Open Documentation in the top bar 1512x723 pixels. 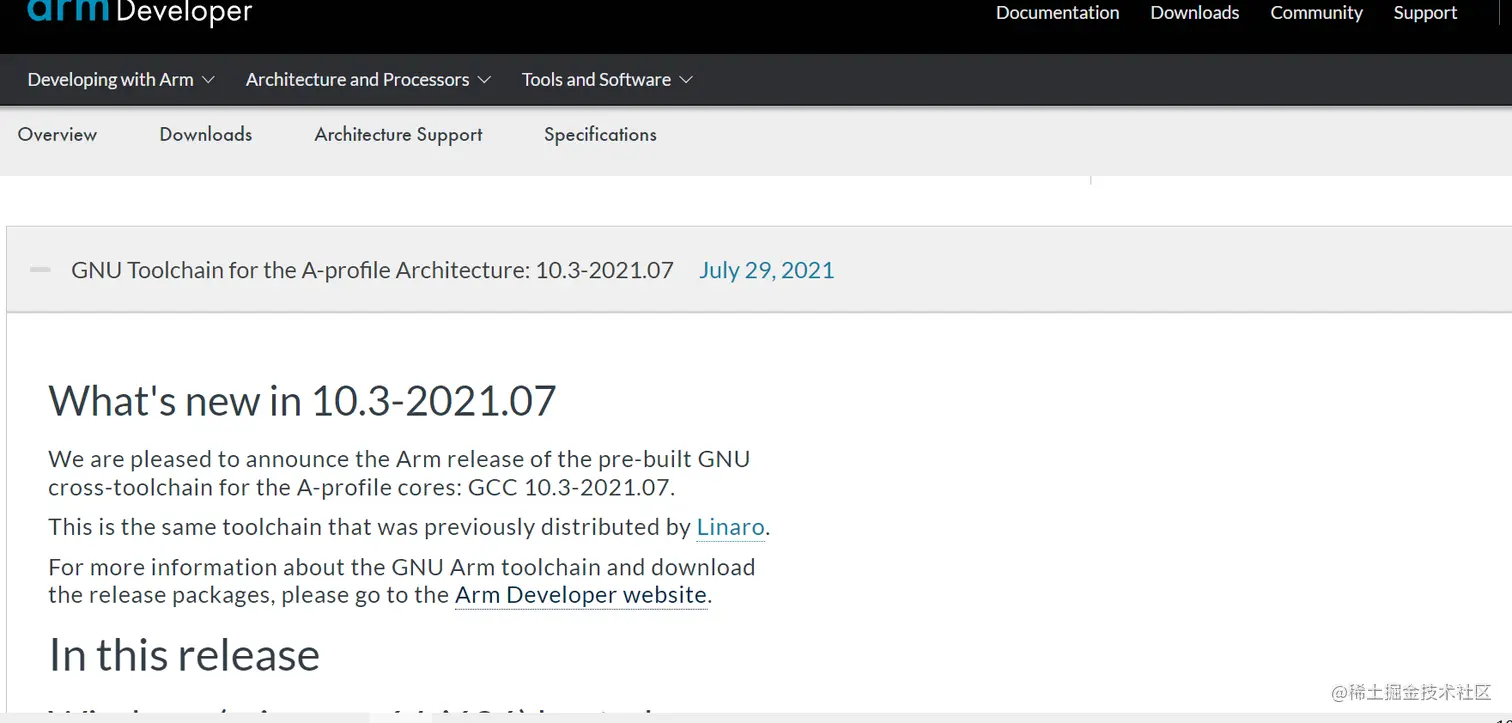pos(1057,13)
